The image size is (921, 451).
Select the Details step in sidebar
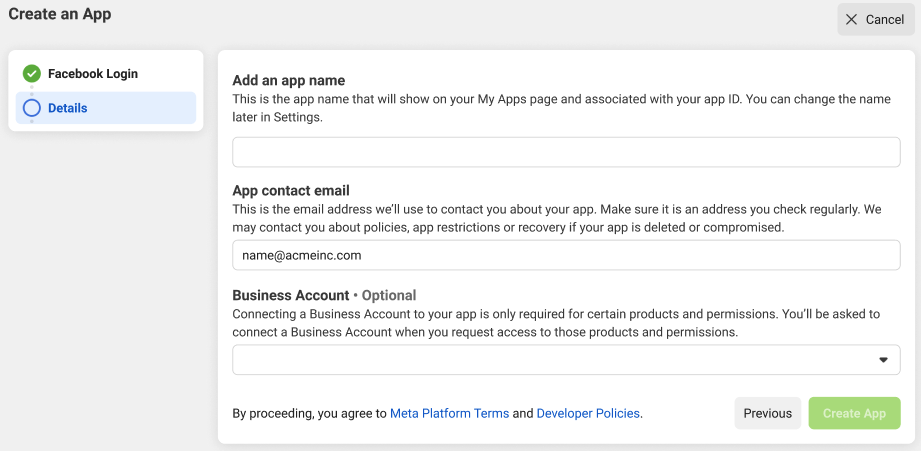(68, 108)
